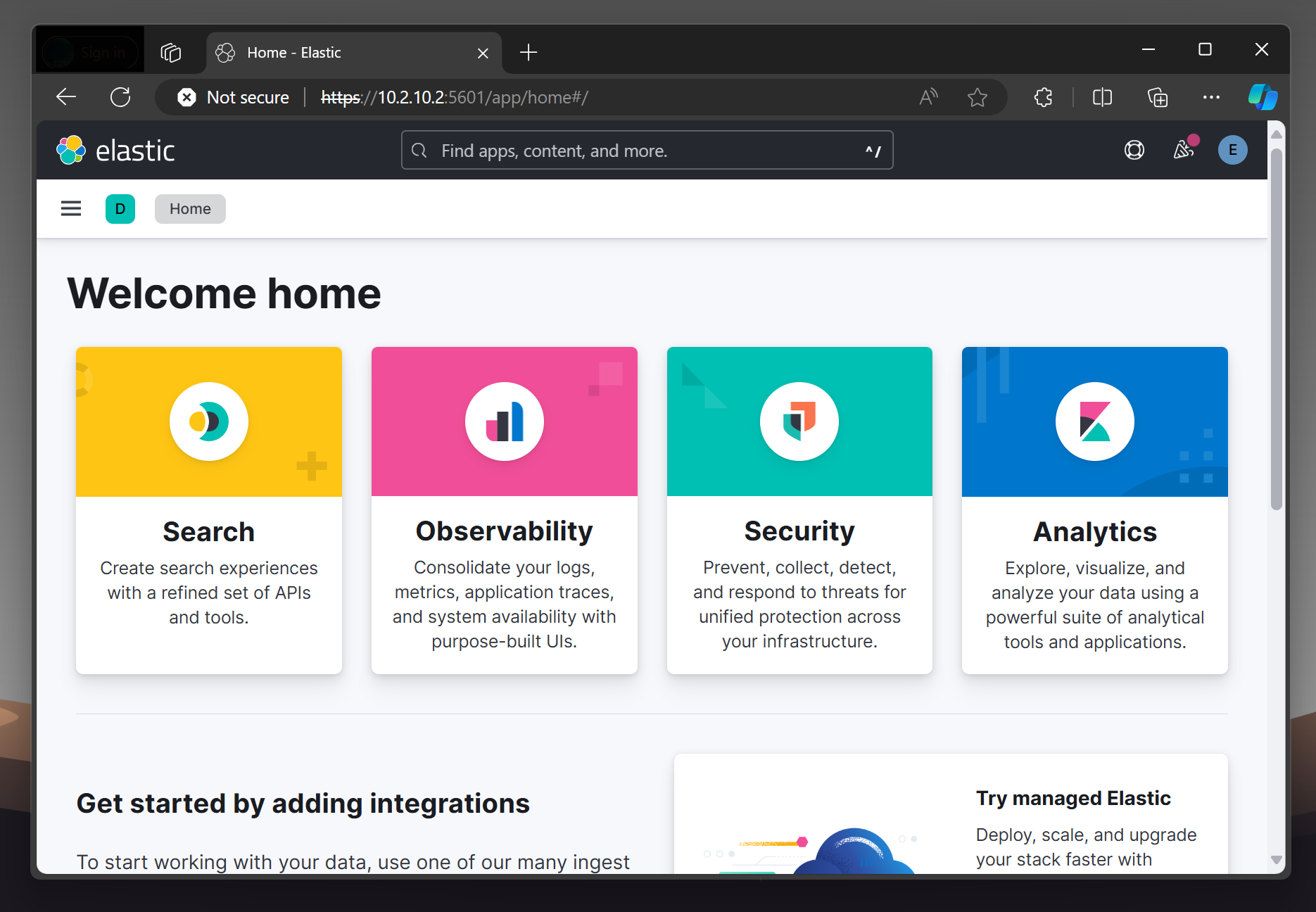1316x912 pixels.
Task: Click the scrollbar down arrow
Action: 1276,860
